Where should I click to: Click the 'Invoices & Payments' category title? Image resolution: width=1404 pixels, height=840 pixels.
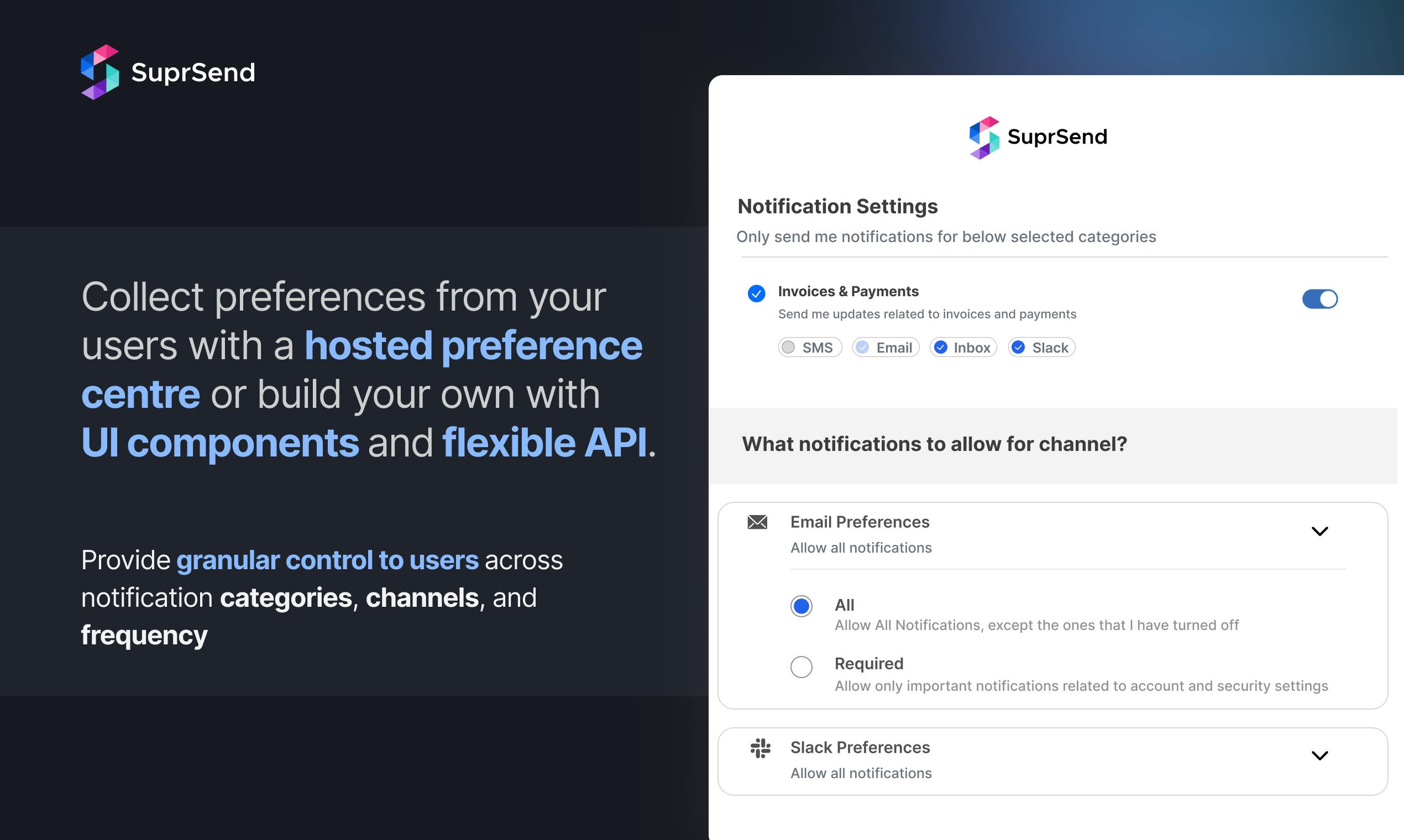tap(848, 291)
